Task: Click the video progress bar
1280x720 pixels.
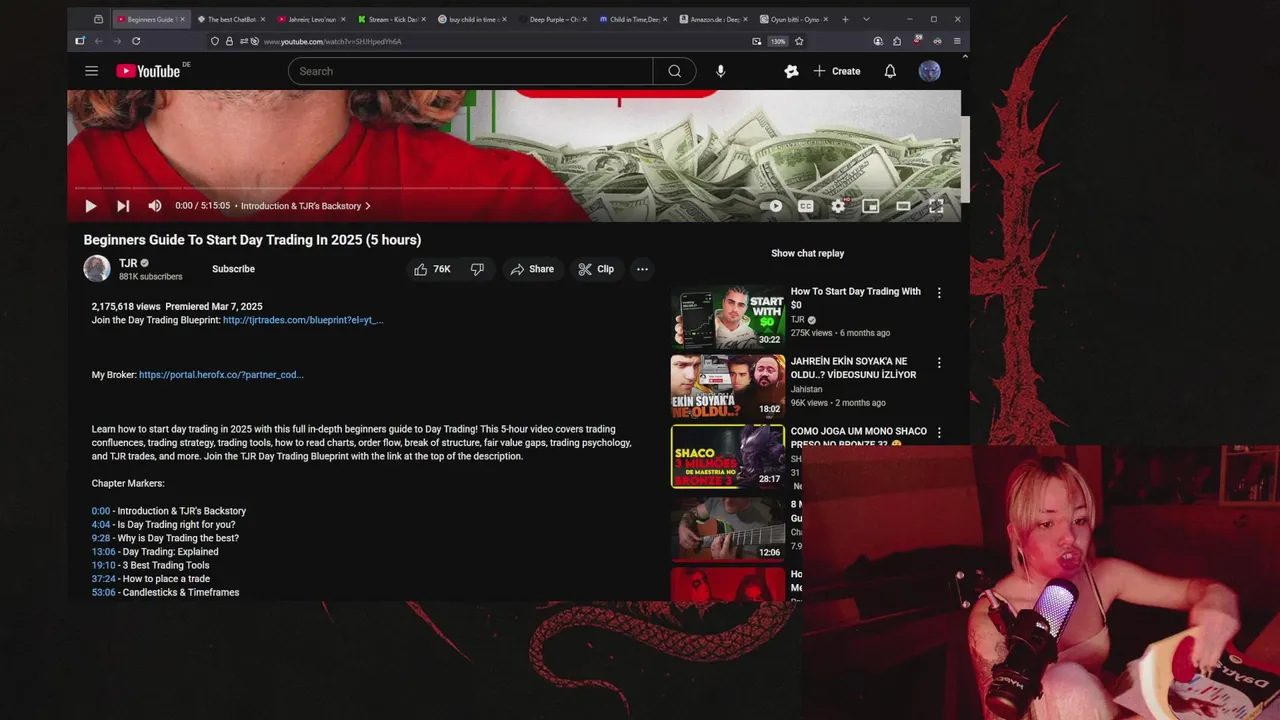Action: pyautogui.click(x=516, y=187)
